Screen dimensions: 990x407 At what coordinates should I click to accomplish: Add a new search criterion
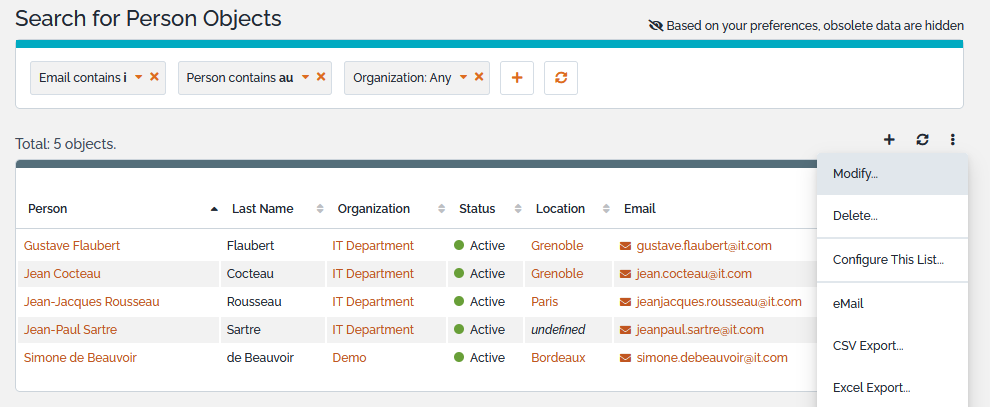517,78
